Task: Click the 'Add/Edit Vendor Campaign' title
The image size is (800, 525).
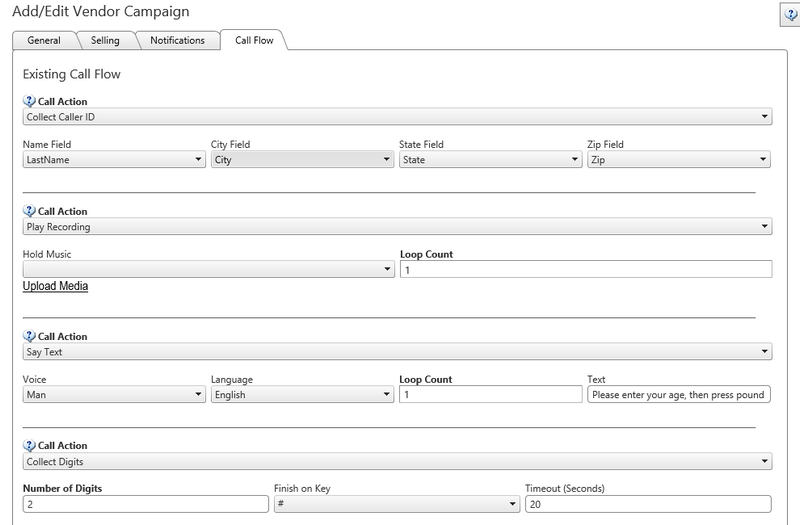Action: point(101,11)
